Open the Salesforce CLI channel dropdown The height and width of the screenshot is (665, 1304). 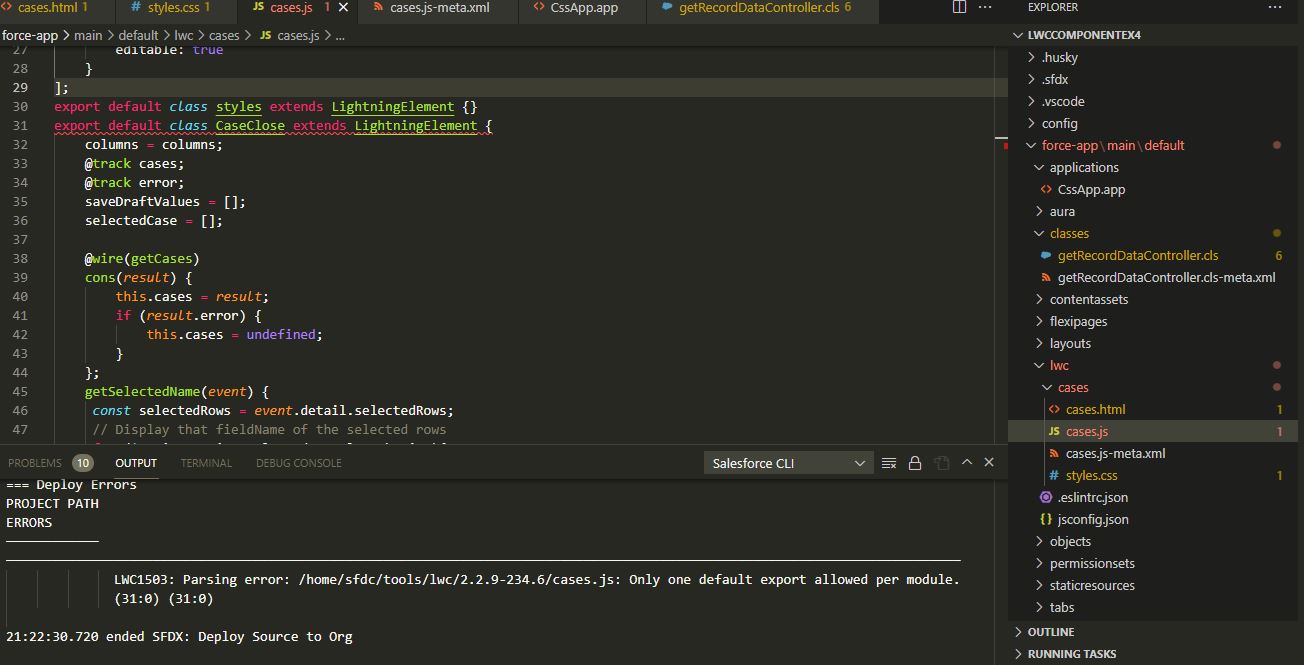[788, 462]
